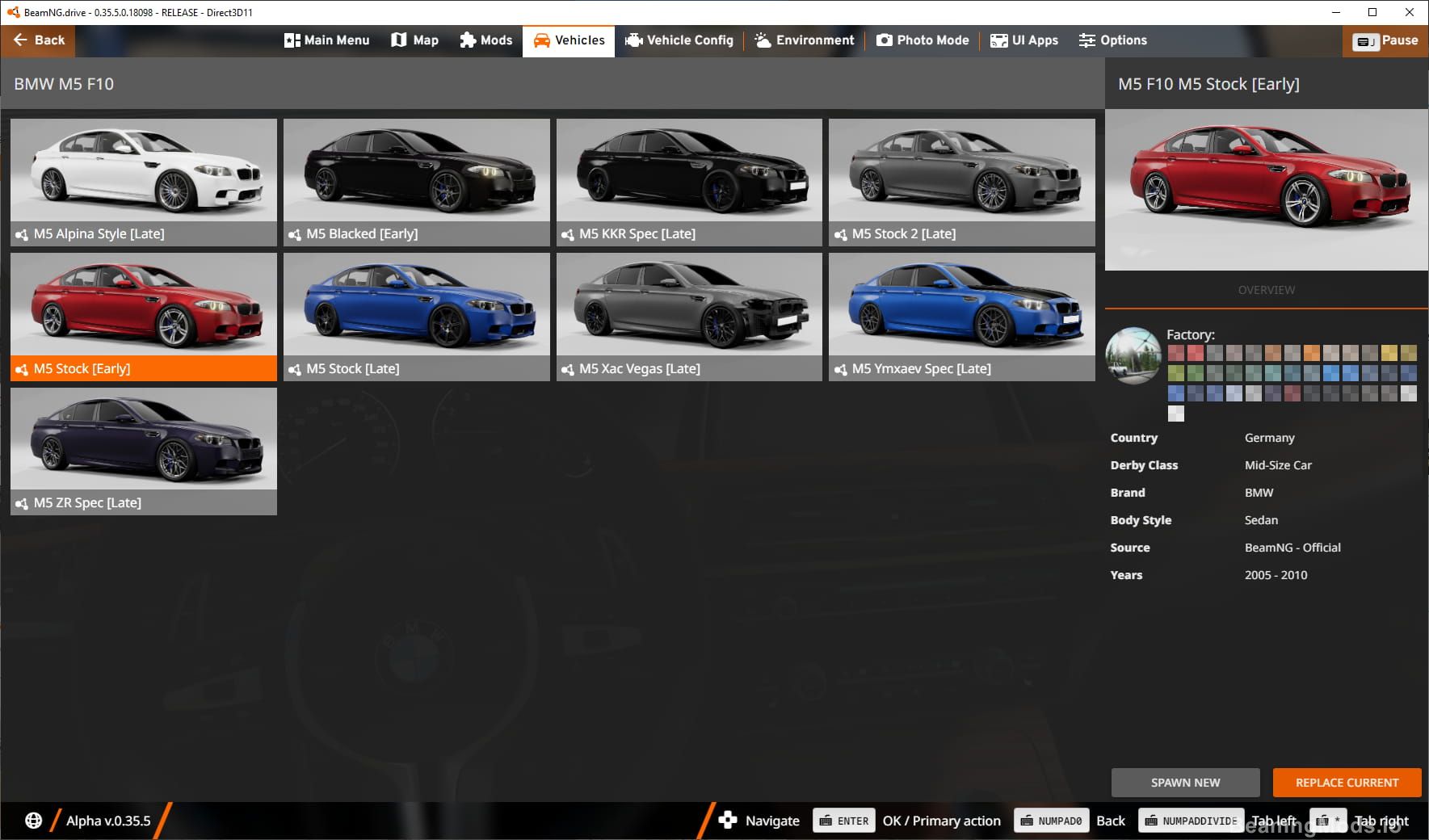Pick the bright yellow factory color swatch
Viewport: 1429px width, 840px height.
[1389, 353]
